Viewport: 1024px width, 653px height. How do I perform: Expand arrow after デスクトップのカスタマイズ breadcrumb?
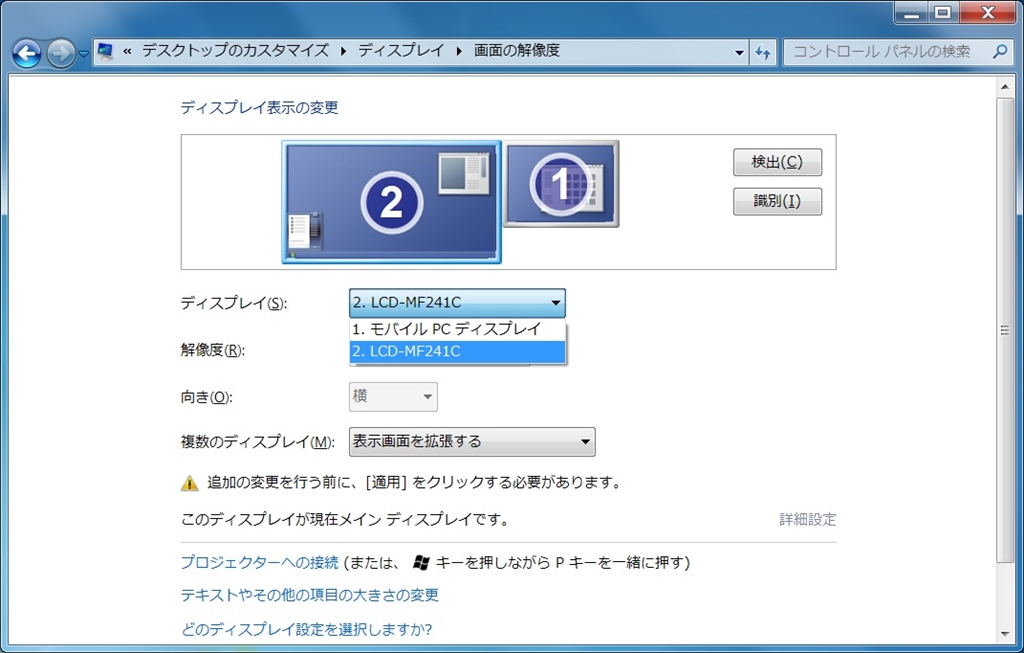click(x=344, y=51)
